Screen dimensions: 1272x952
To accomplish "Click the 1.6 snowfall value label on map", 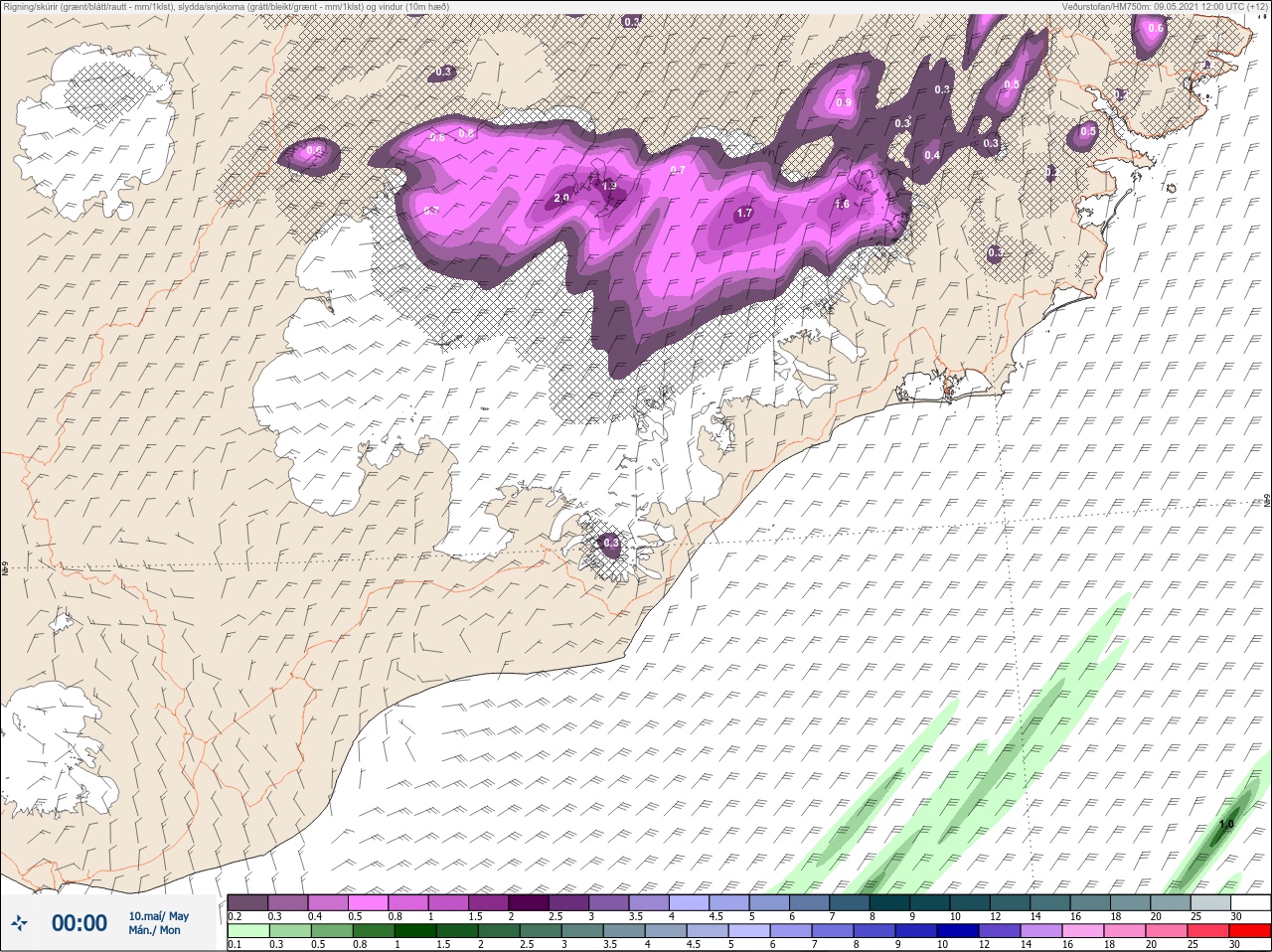I will click(842, 204).
